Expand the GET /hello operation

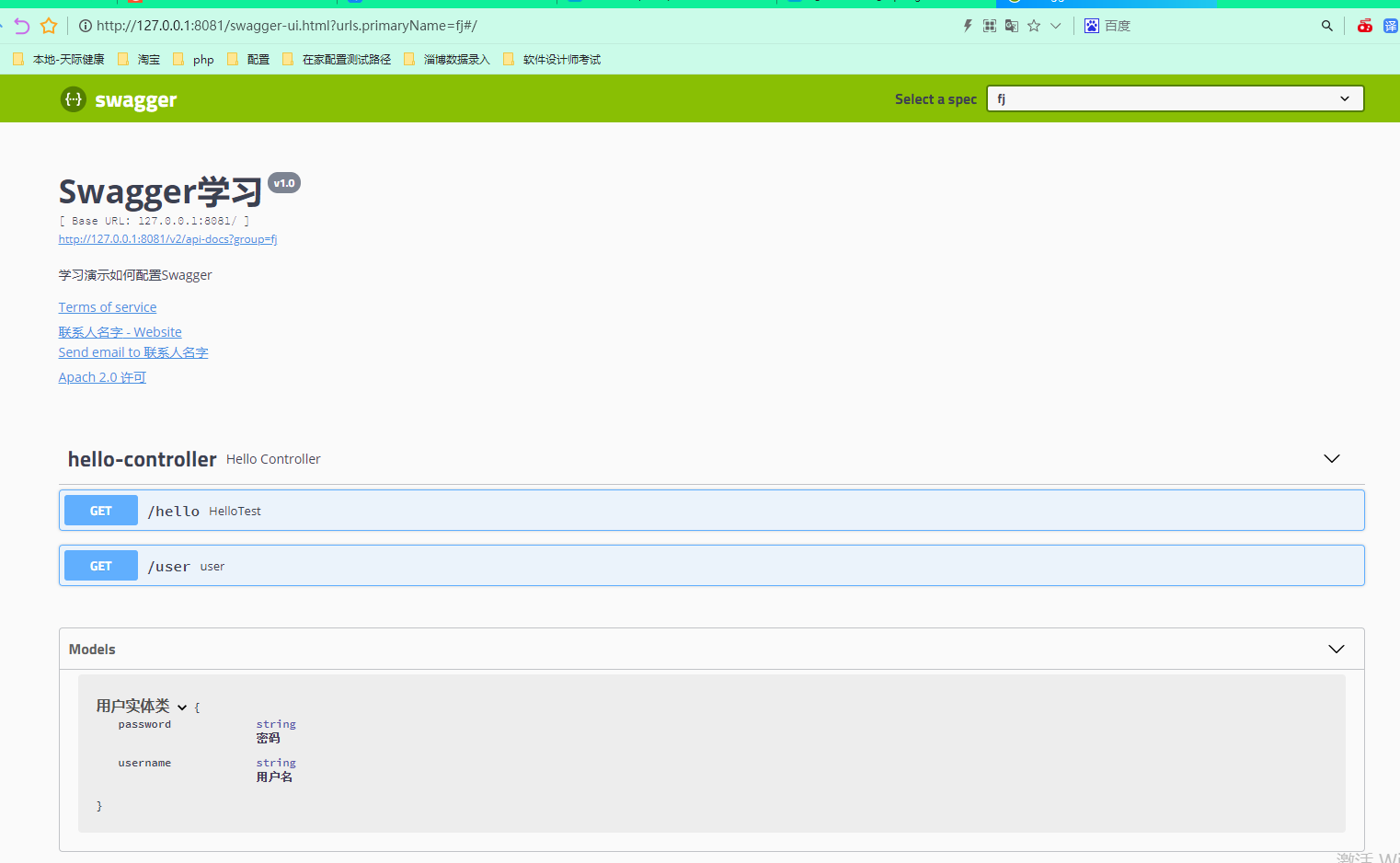click(x=712, y=511)
